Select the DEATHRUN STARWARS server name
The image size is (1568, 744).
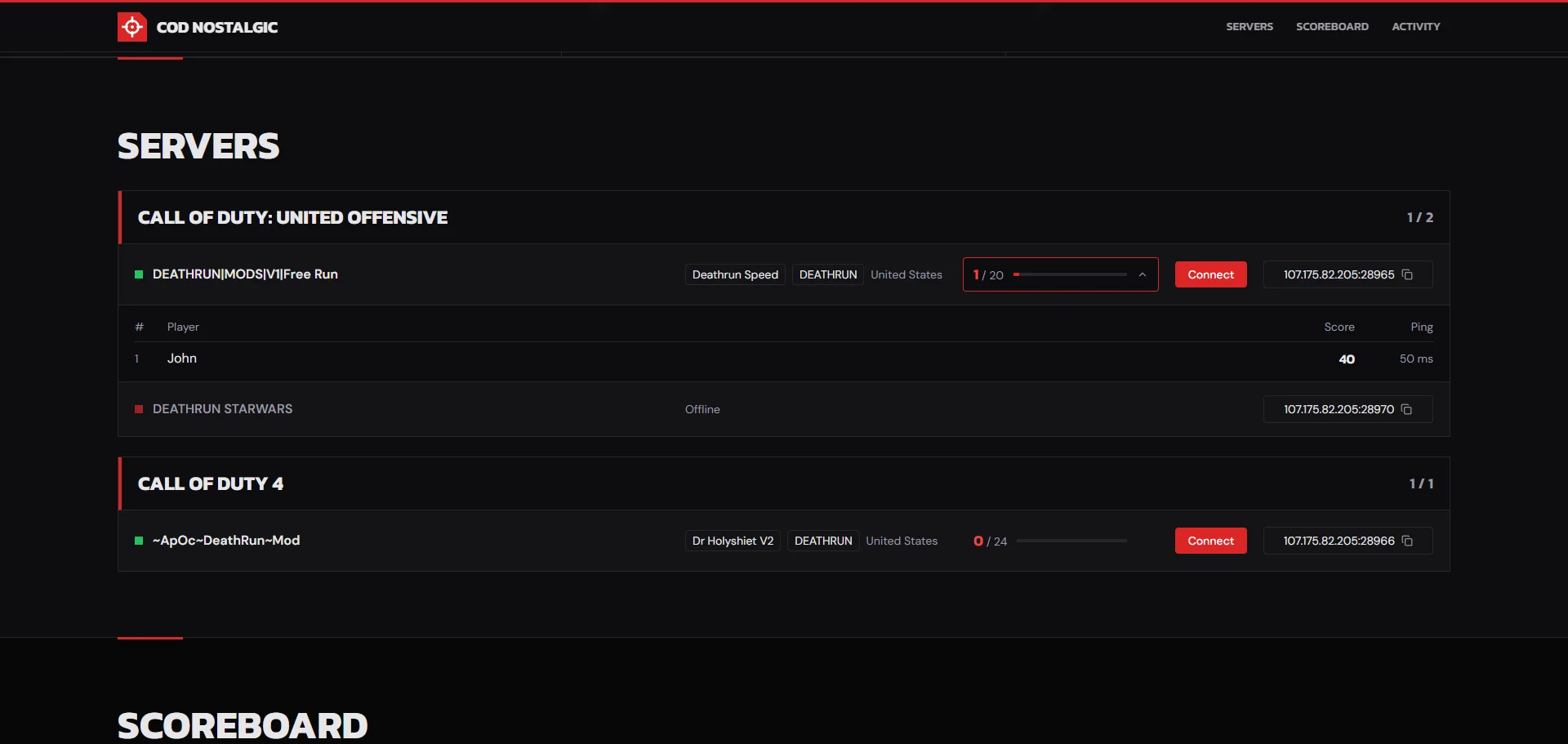(x=222, y=409)
